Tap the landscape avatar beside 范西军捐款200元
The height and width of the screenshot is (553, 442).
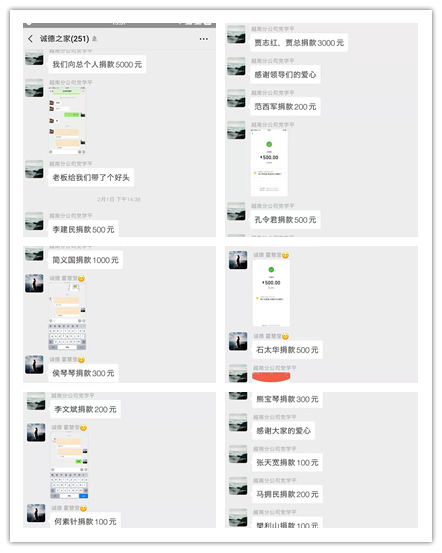coord(236,98)
